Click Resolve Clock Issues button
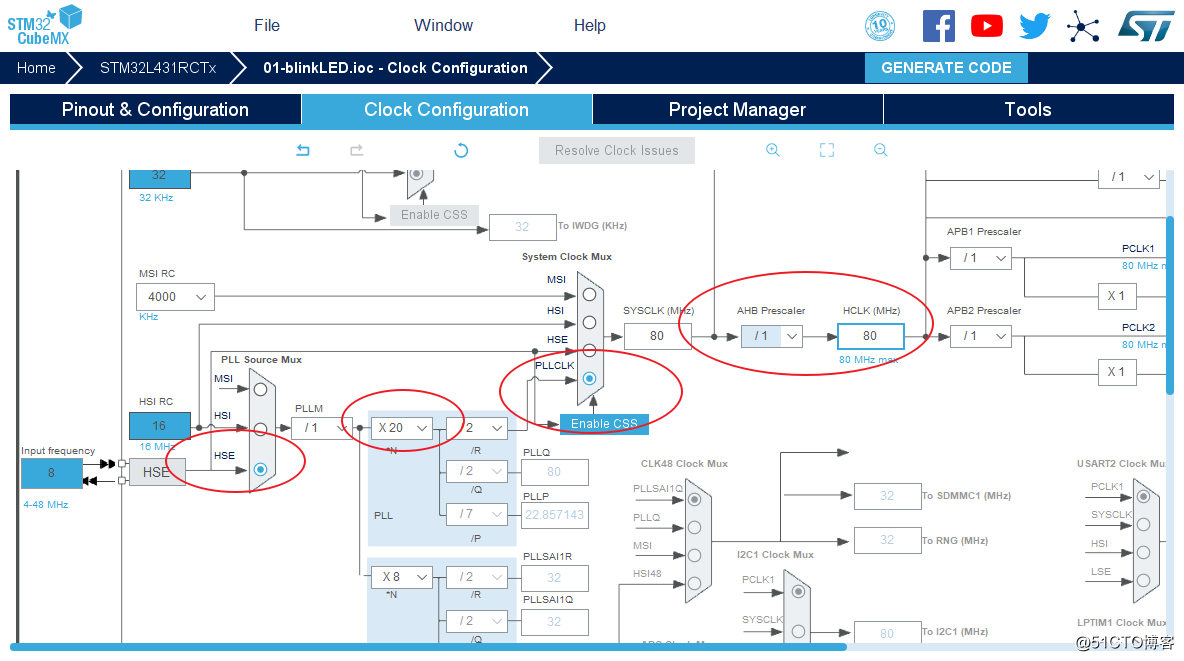The height and width of the screenshot is (661, 1184). [x=617, y=150]
